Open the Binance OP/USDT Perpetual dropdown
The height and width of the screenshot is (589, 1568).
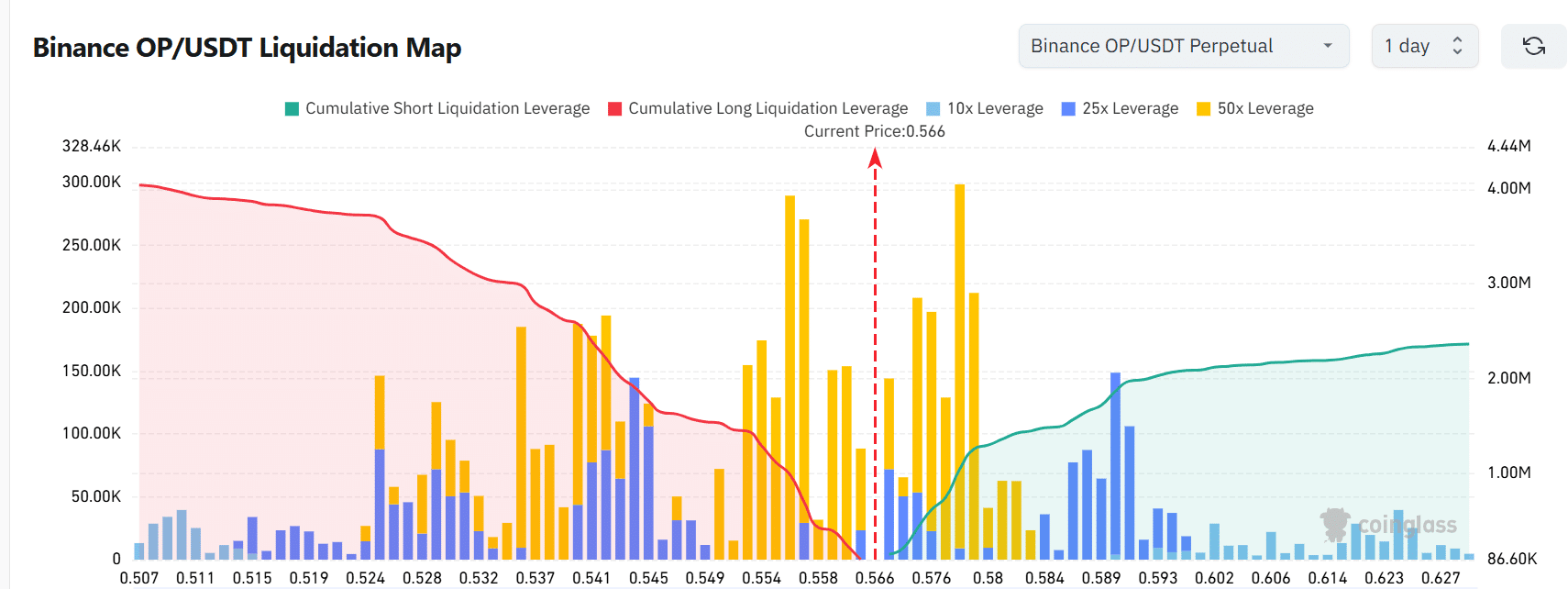(x=1183, y=46)
